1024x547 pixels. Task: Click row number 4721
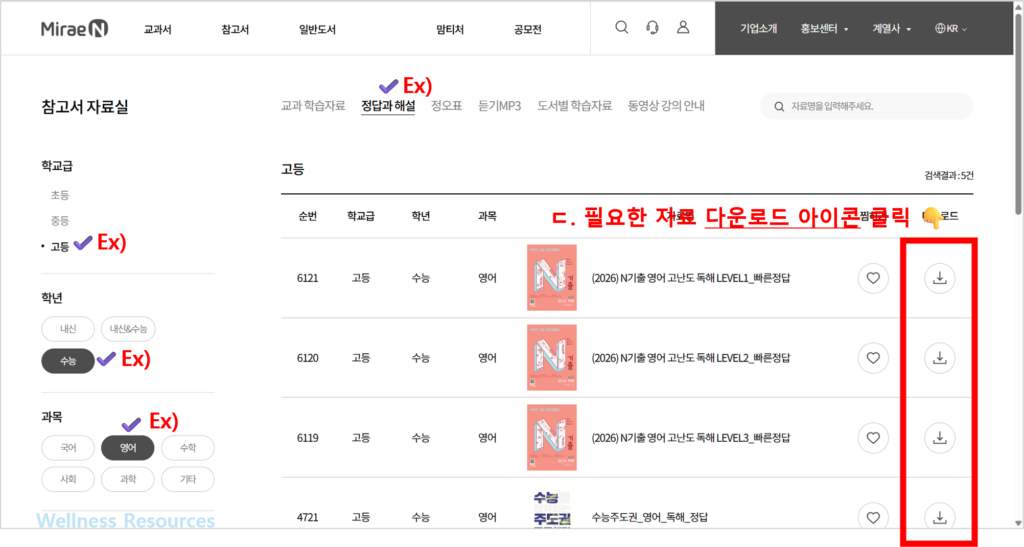click(x=308, y=517)
